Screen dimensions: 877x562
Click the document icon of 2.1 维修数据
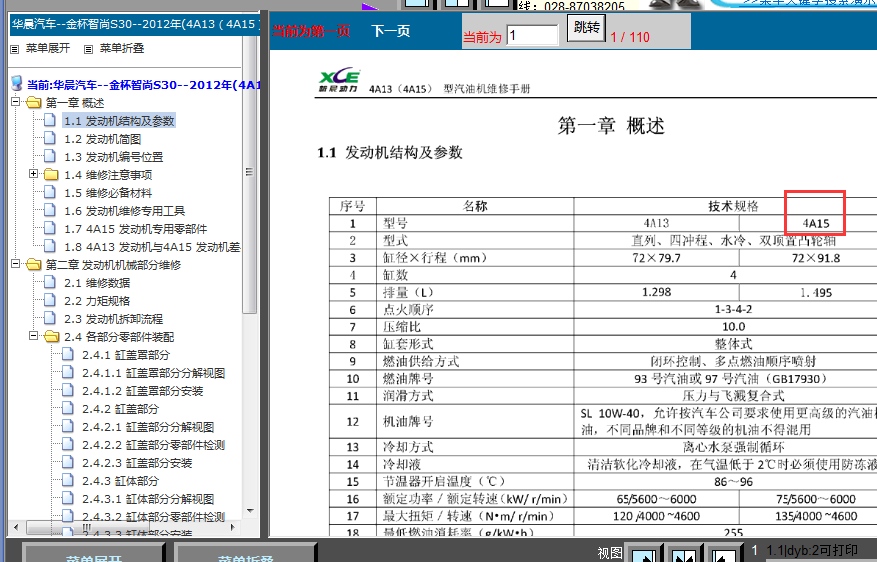50,282
